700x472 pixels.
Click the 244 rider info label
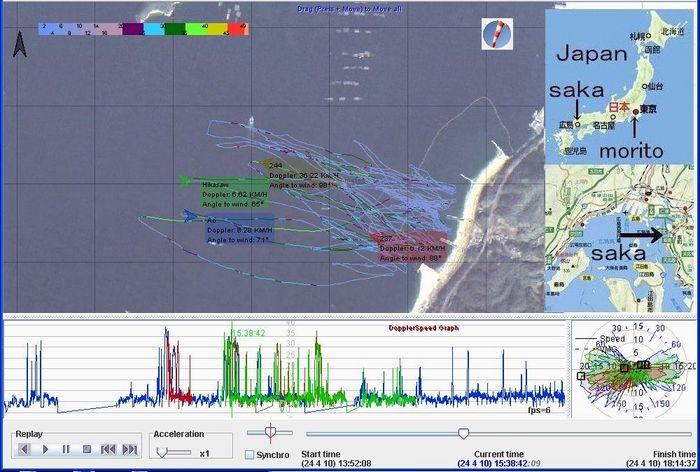[x=275, y=165]
